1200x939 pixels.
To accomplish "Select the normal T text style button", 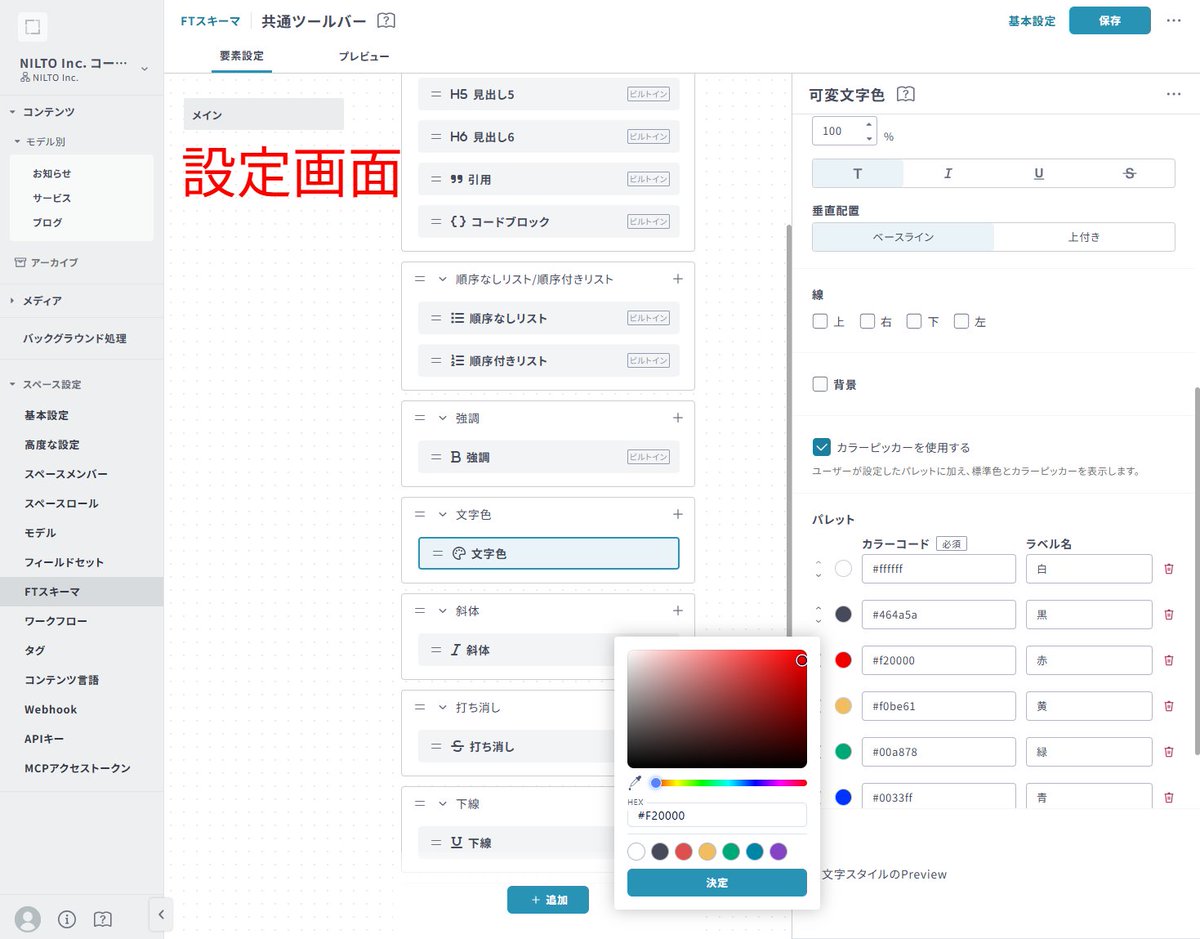I will point(857,173).
